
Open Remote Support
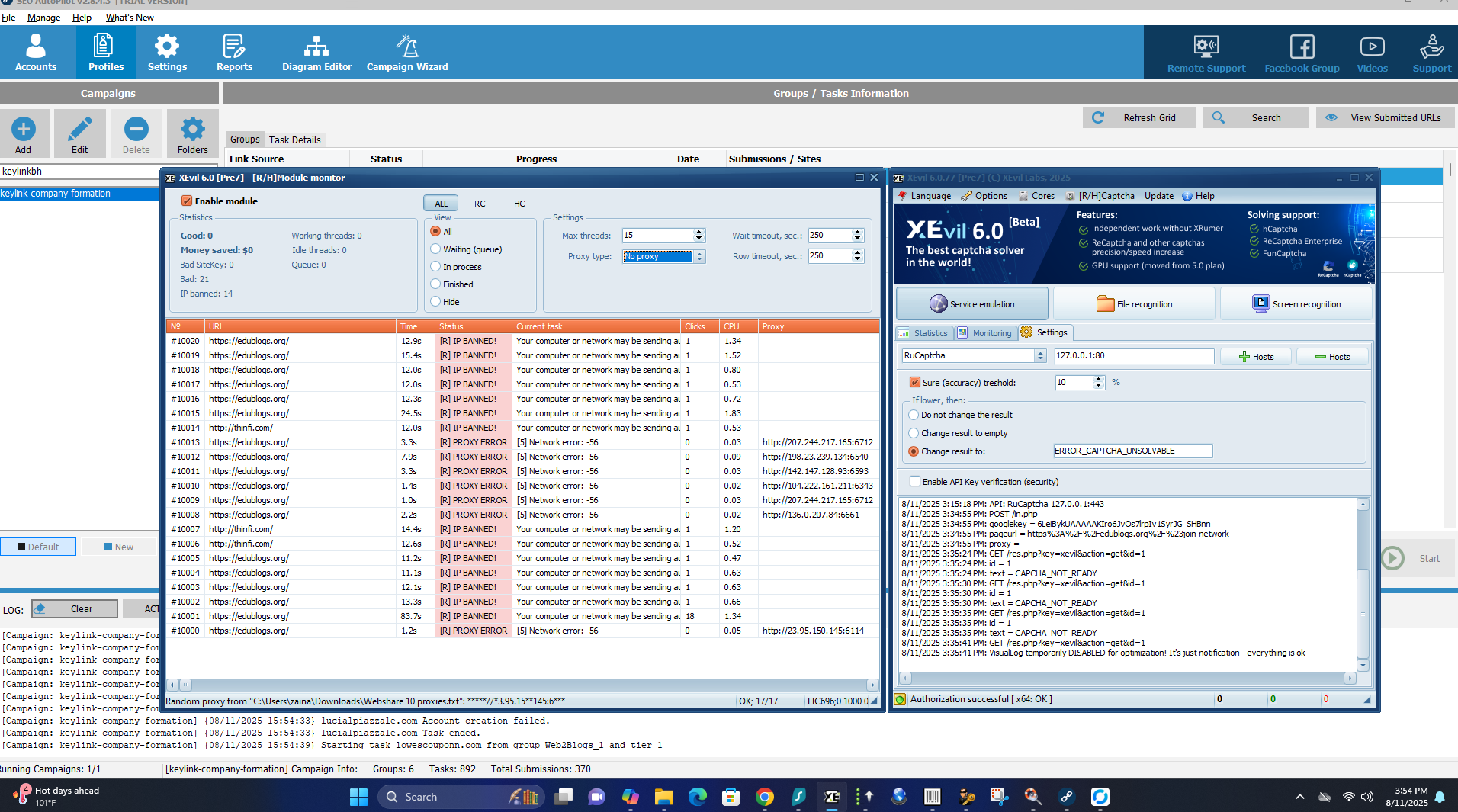(1206, 53)
